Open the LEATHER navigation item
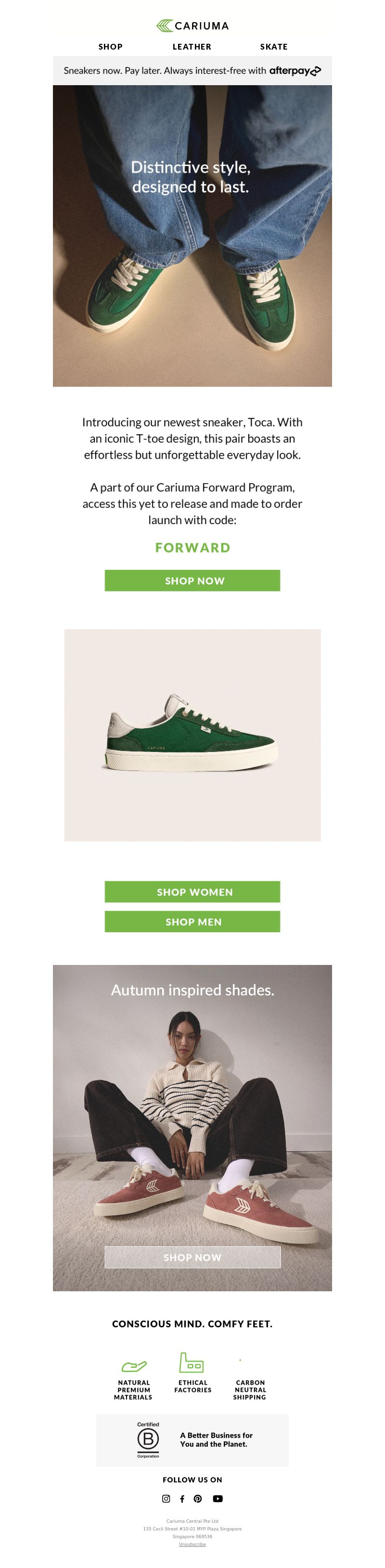385x1568 pixels. pos(192,47)
